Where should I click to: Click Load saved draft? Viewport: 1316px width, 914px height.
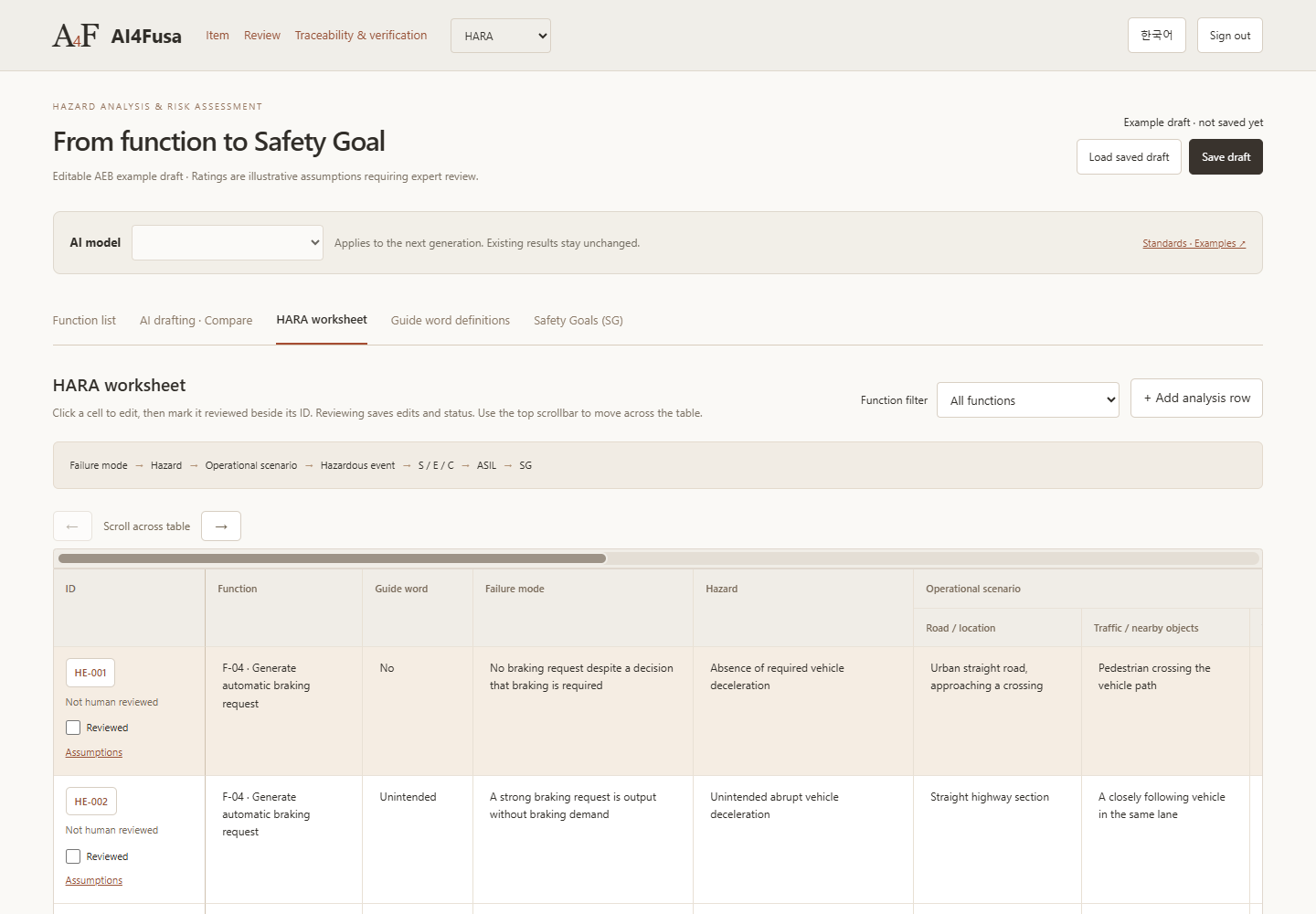(x=1130, y=157)
